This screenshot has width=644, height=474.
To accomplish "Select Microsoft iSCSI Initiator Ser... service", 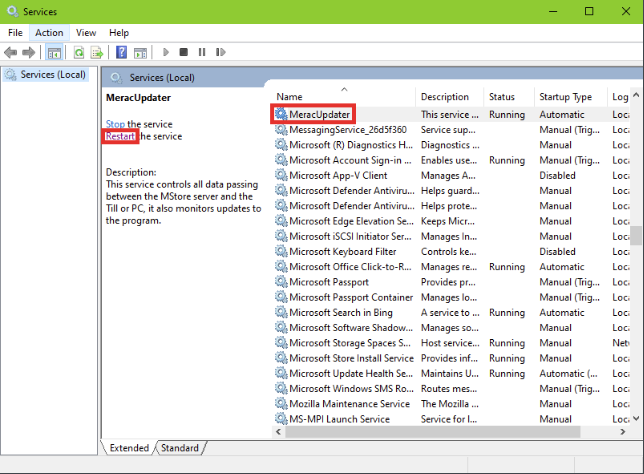I will point(451,236).
